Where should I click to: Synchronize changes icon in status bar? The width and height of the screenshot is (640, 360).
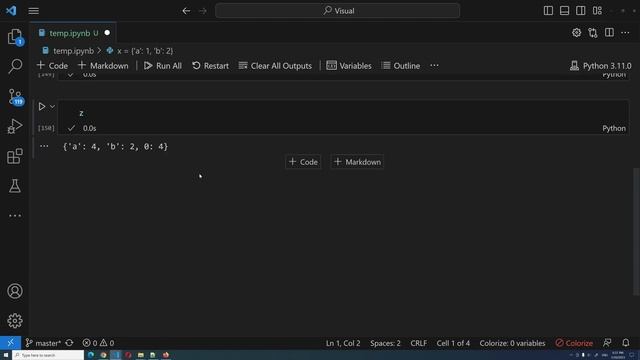[x=69, y=343]
